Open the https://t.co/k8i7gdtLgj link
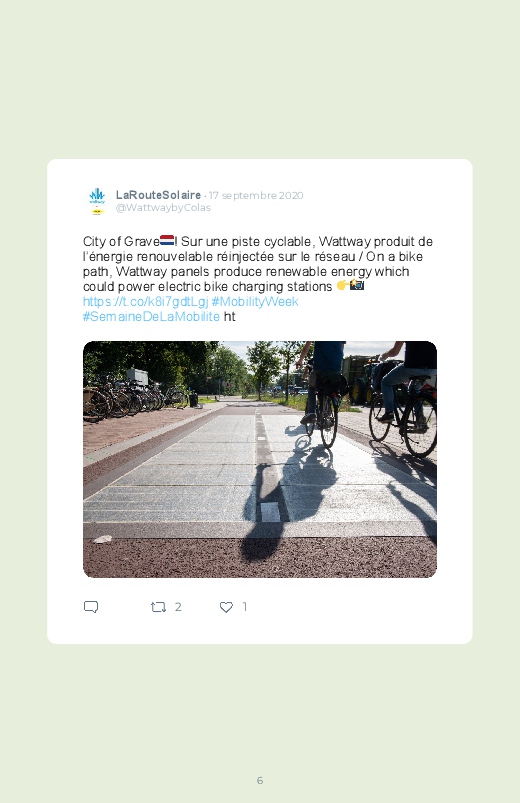 point(145,302)
